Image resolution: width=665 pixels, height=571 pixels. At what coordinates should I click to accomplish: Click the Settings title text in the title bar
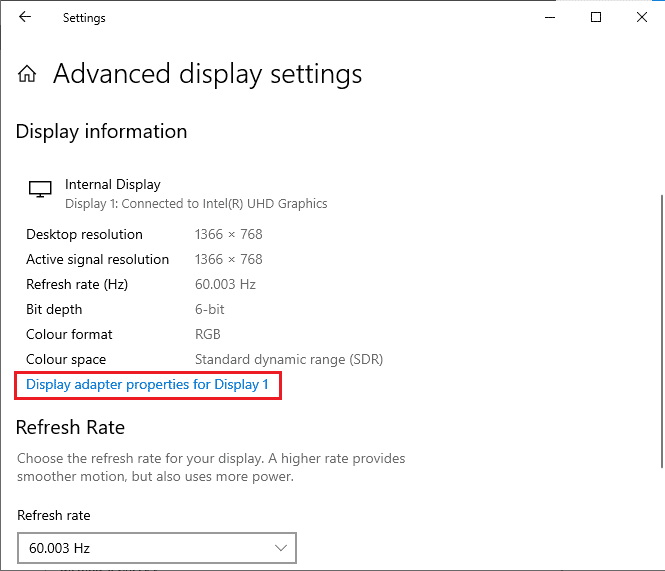click(84, 18)
